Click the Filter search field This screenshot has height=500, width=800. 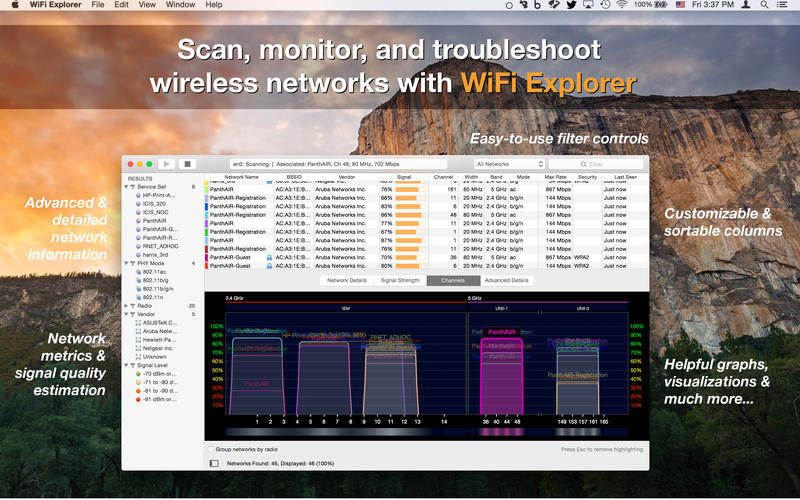(595, 163)
